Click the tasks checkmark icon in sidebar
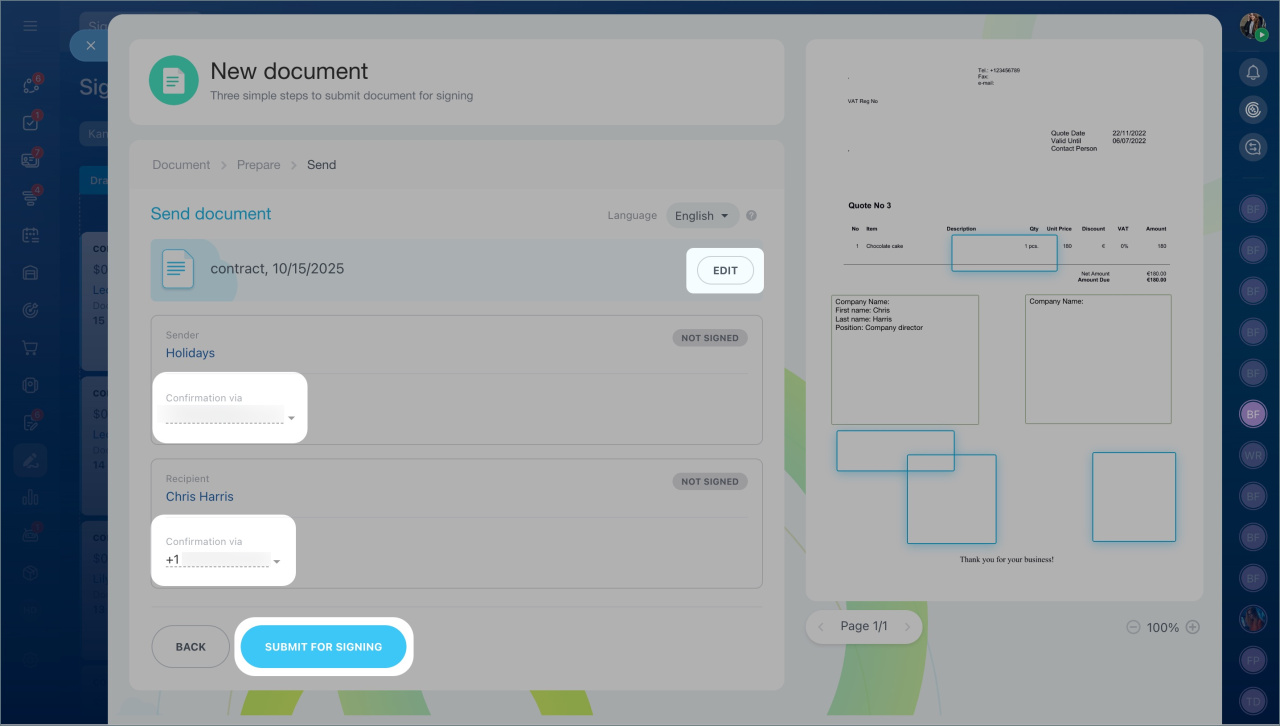This screenshot has height=726, width=1280. pos(30,123)
